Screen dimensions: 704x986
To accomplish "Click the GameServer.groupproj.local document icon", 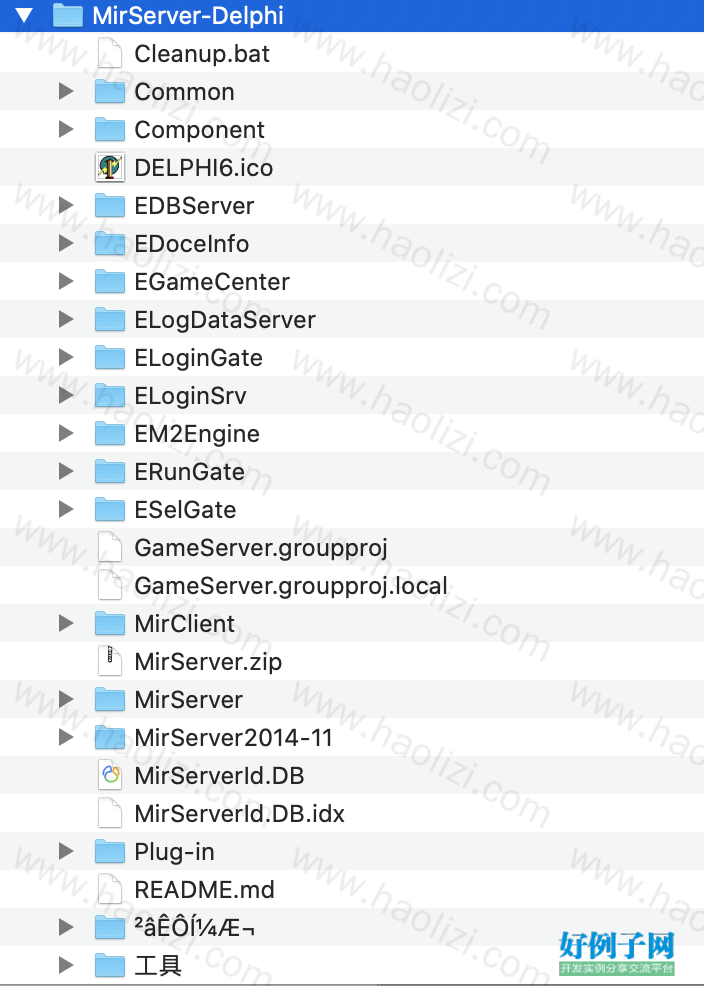I will [110, 585].
